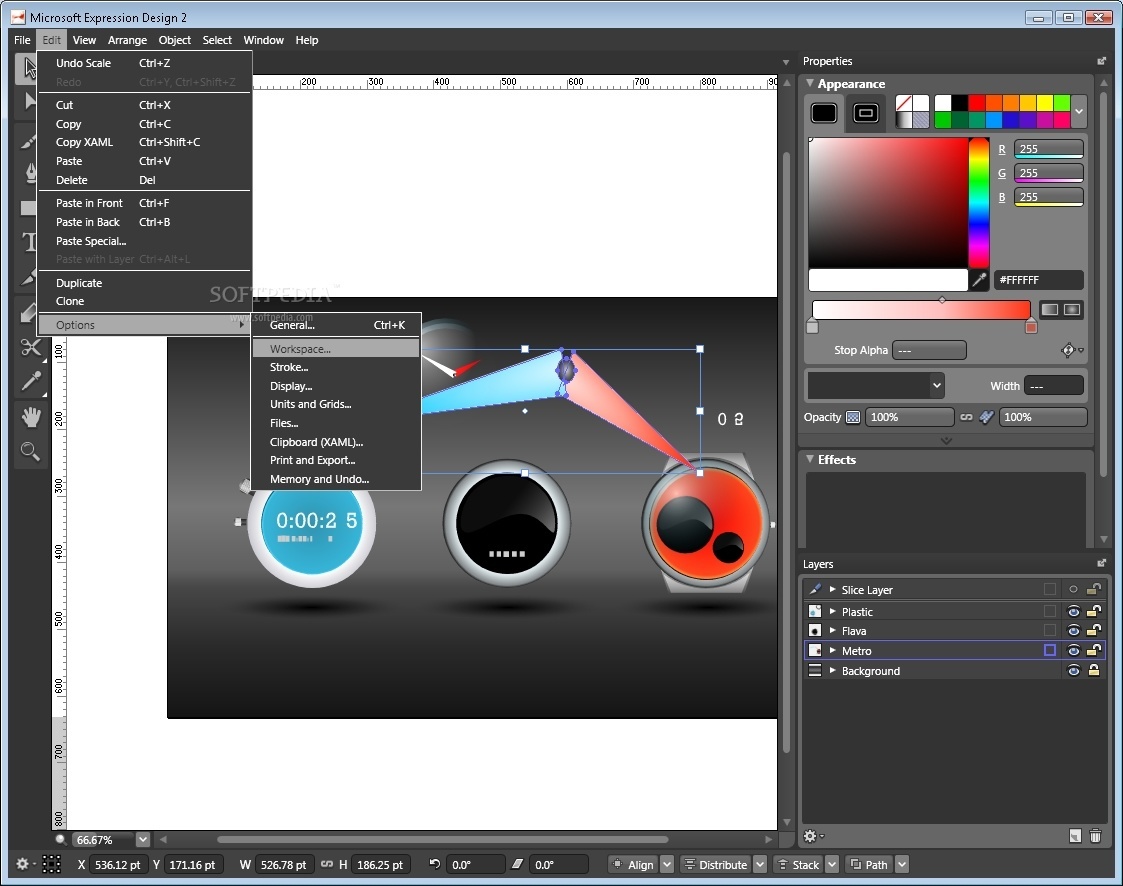Pop out the Properties panel
This screenshot has width=1123, height=886.
pos(1102,61)
